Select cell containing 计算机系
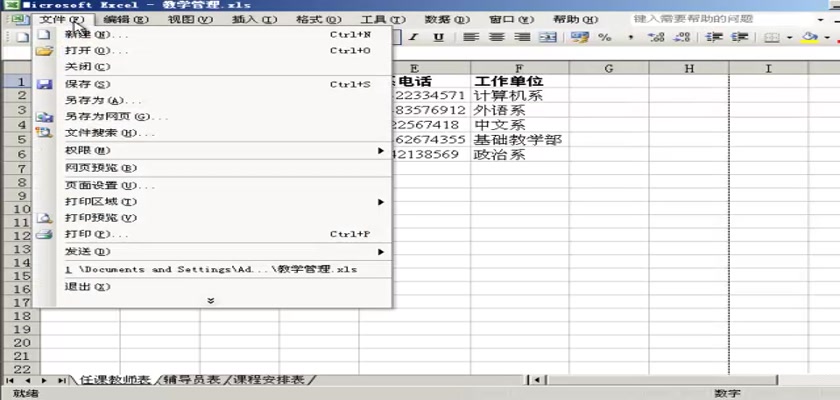Screen dimensions: 840x400 click(520, 96)
